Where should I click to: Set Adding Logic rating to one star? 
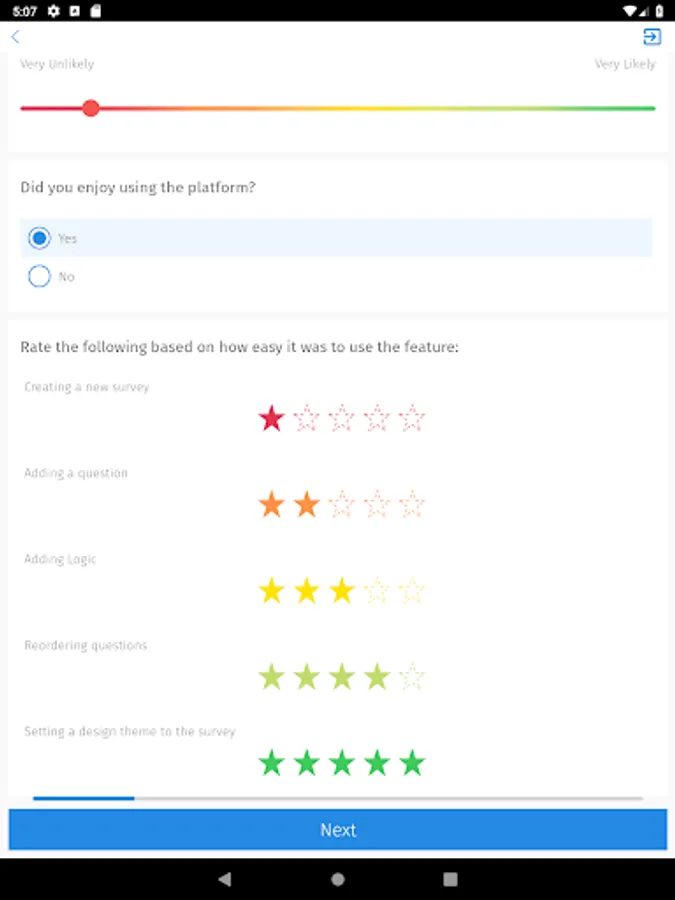[x=272, y=591]
